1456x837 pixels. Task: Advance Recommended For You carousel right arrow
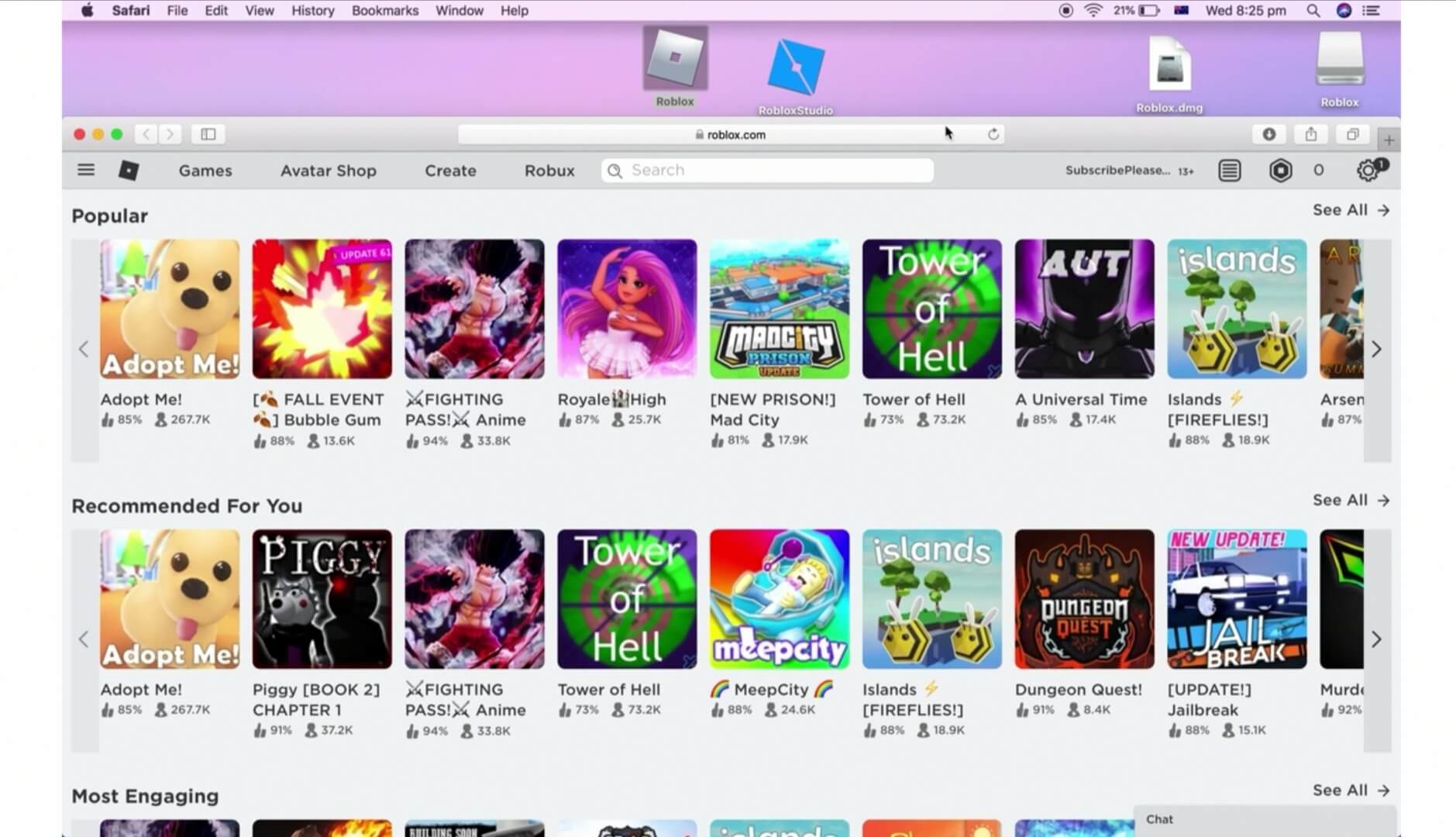1377,639
